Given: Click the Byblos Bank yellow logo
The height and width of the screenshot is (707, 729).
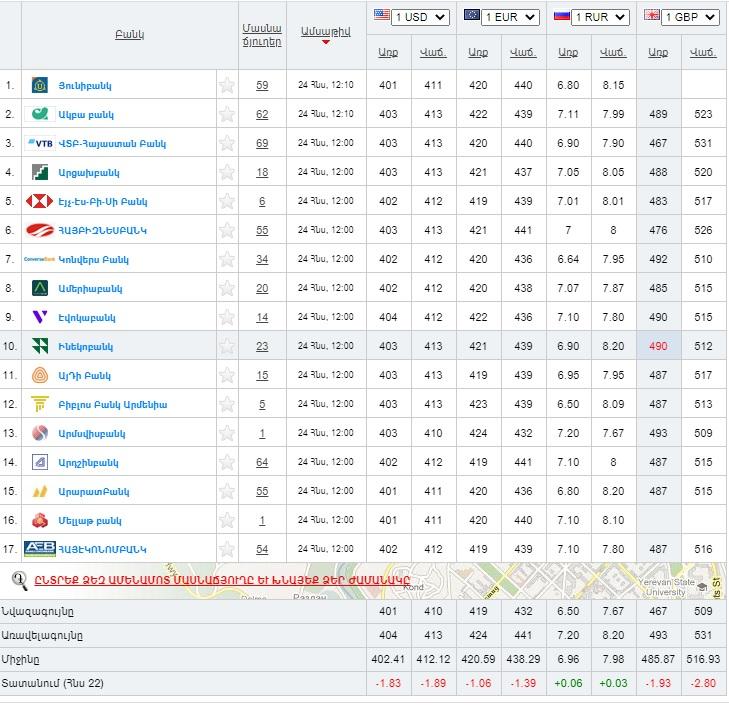Looking at the screenshot, I should point(40,405).
